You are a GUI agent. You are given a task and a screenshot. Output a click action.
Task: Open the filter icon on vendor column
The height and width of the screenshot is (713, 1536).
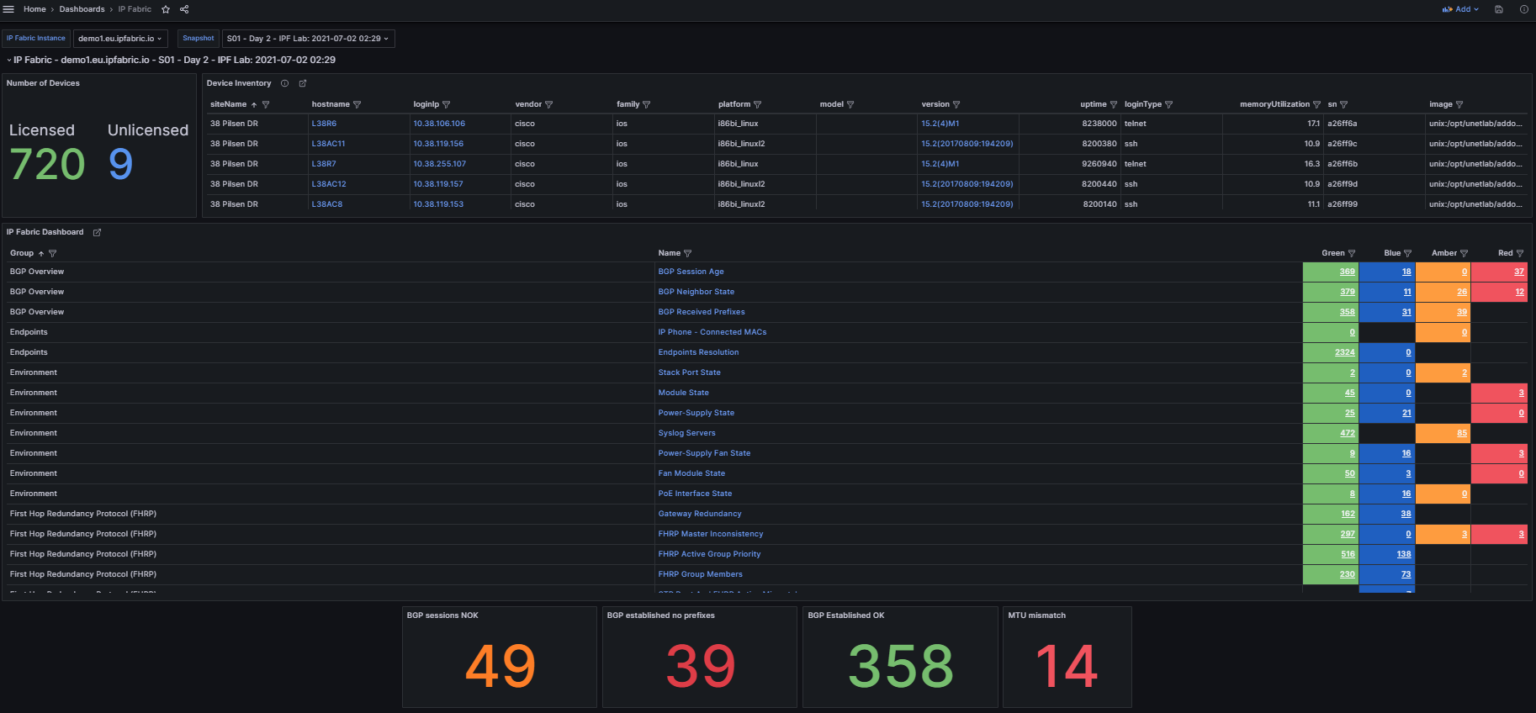pos(548,104)
